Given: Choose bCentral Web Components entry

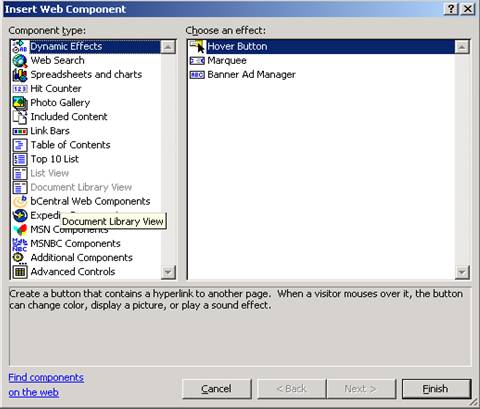Looking at the screenshot, I should point(81,201).
